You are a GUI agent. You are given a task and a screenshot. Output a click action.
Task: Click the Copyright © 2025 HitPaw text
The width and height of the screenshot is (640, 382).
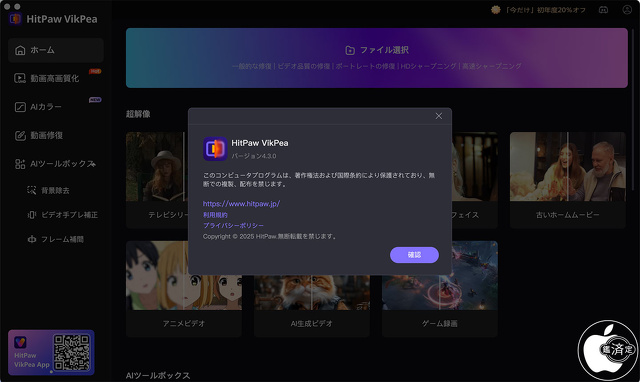[x=269, y=236]
